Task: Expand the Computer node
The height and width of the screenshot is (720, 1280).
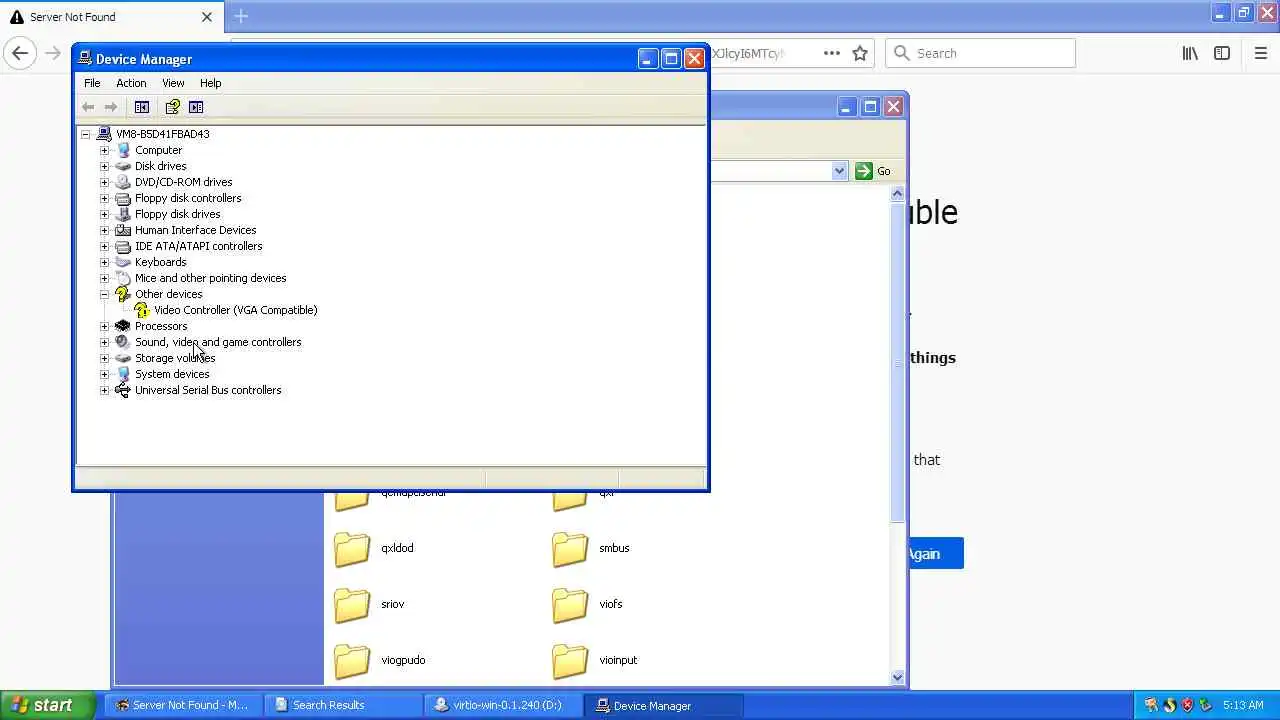Action: coord(104,150)
